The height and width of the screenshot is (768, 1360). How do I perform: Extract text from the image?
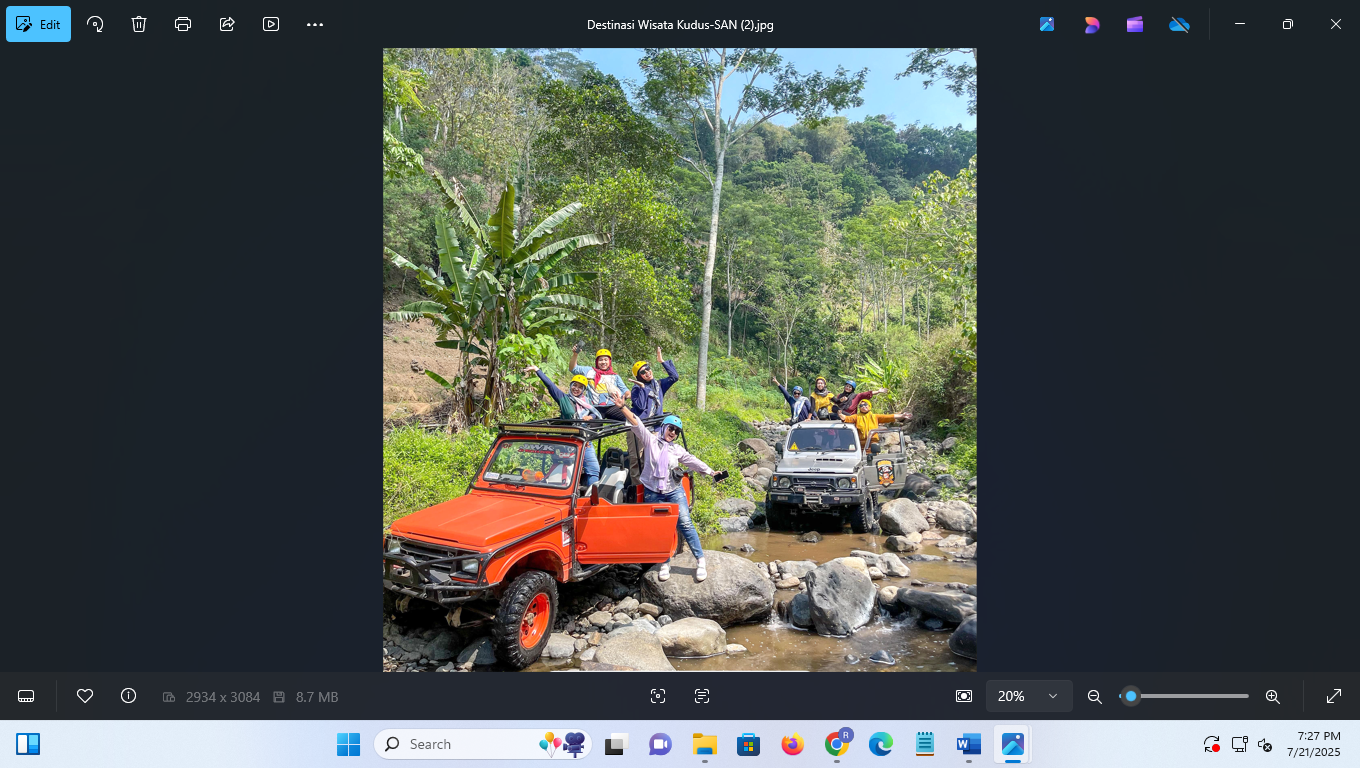click(704, 696)
